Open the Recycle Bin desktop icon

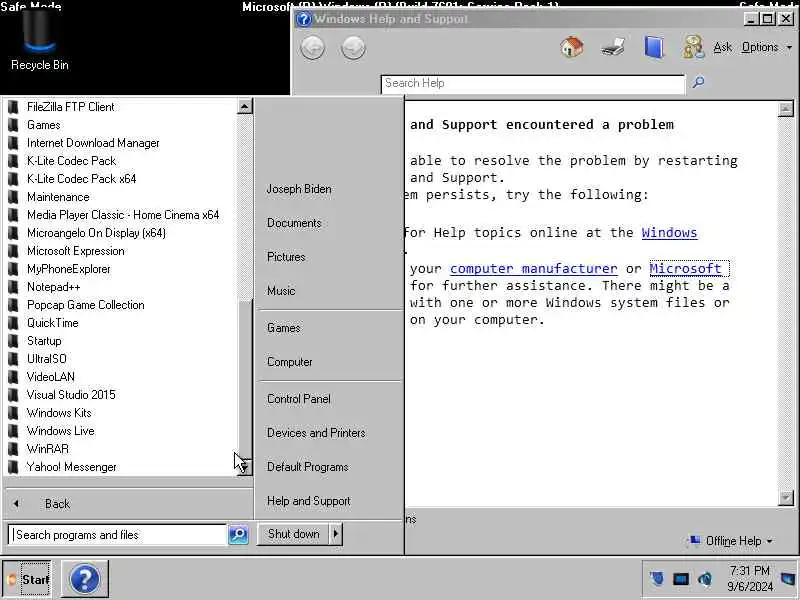[39, 41]
